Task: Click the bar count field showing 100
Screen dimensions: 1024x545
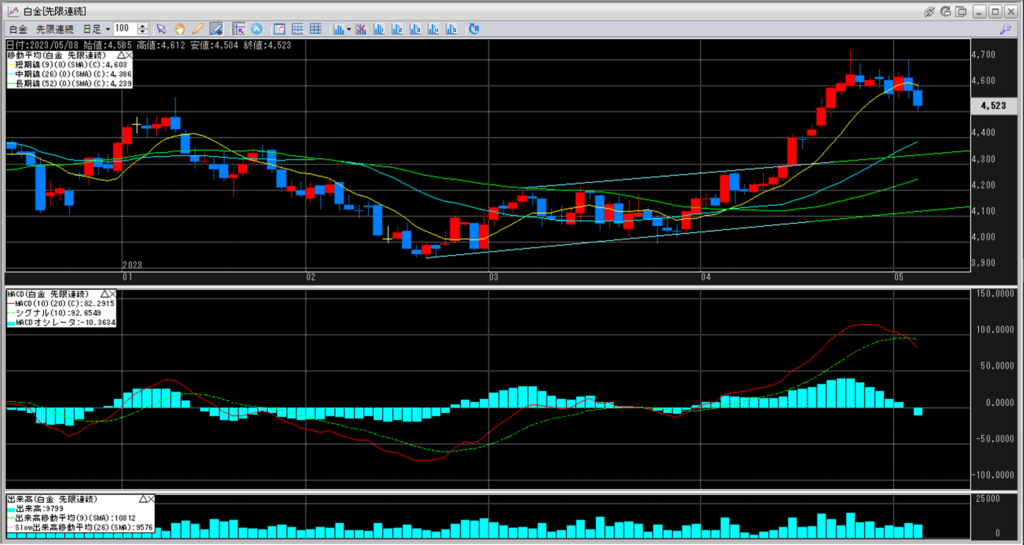Action: click(x=124, y=29)
